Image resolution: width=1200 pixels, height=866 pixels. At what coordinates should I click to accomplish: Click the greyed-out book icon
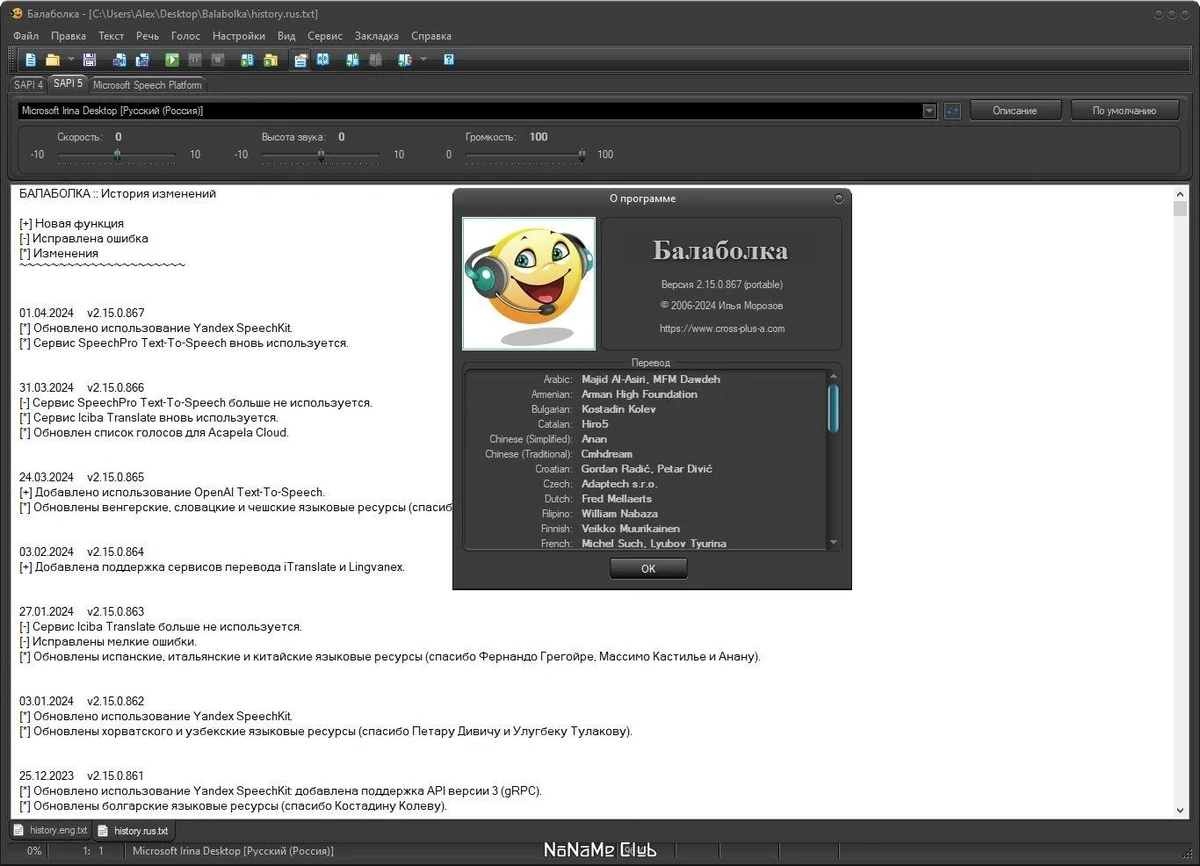374,60
